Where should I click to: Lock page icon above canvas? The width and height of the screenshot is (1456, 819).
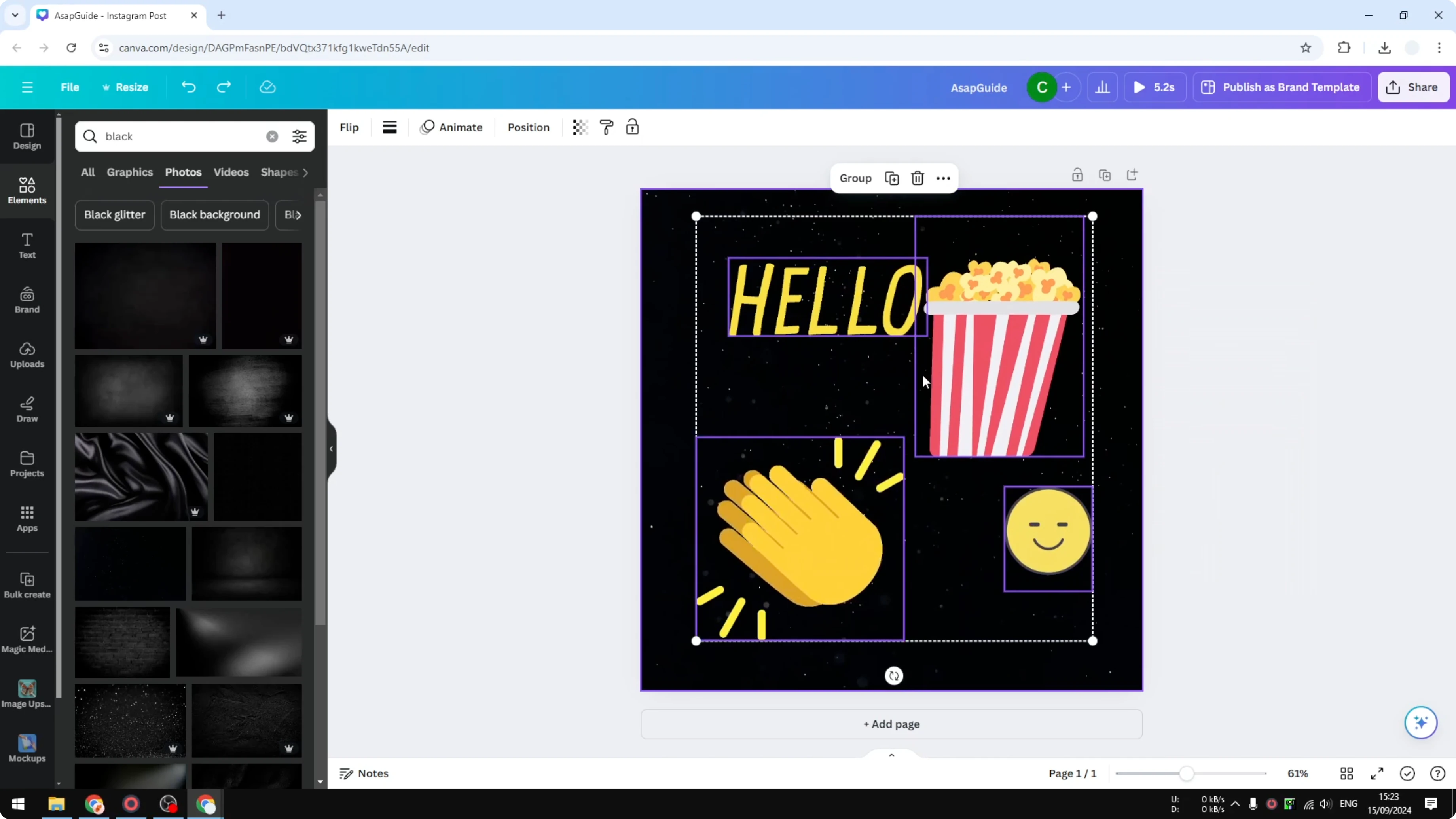[1077, 174]
